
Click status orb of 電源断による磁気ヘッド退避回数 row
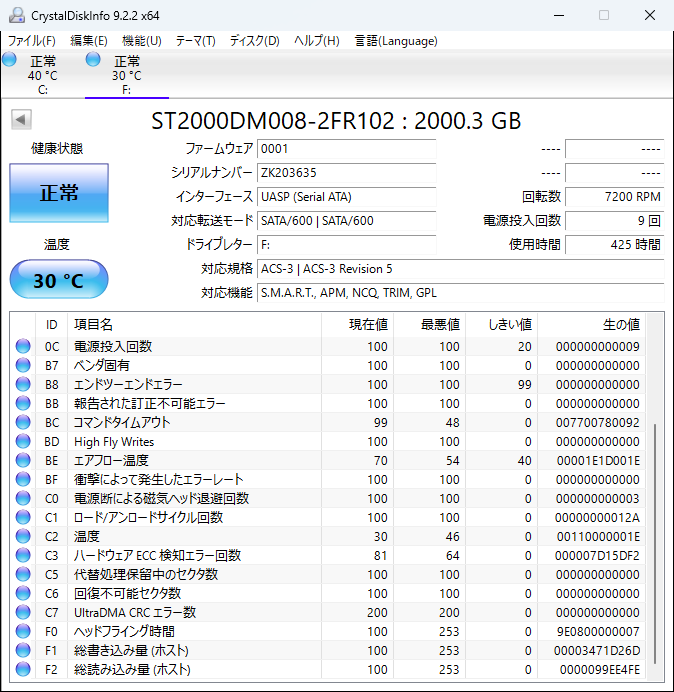pyautogui.click(x=23, y=498)
